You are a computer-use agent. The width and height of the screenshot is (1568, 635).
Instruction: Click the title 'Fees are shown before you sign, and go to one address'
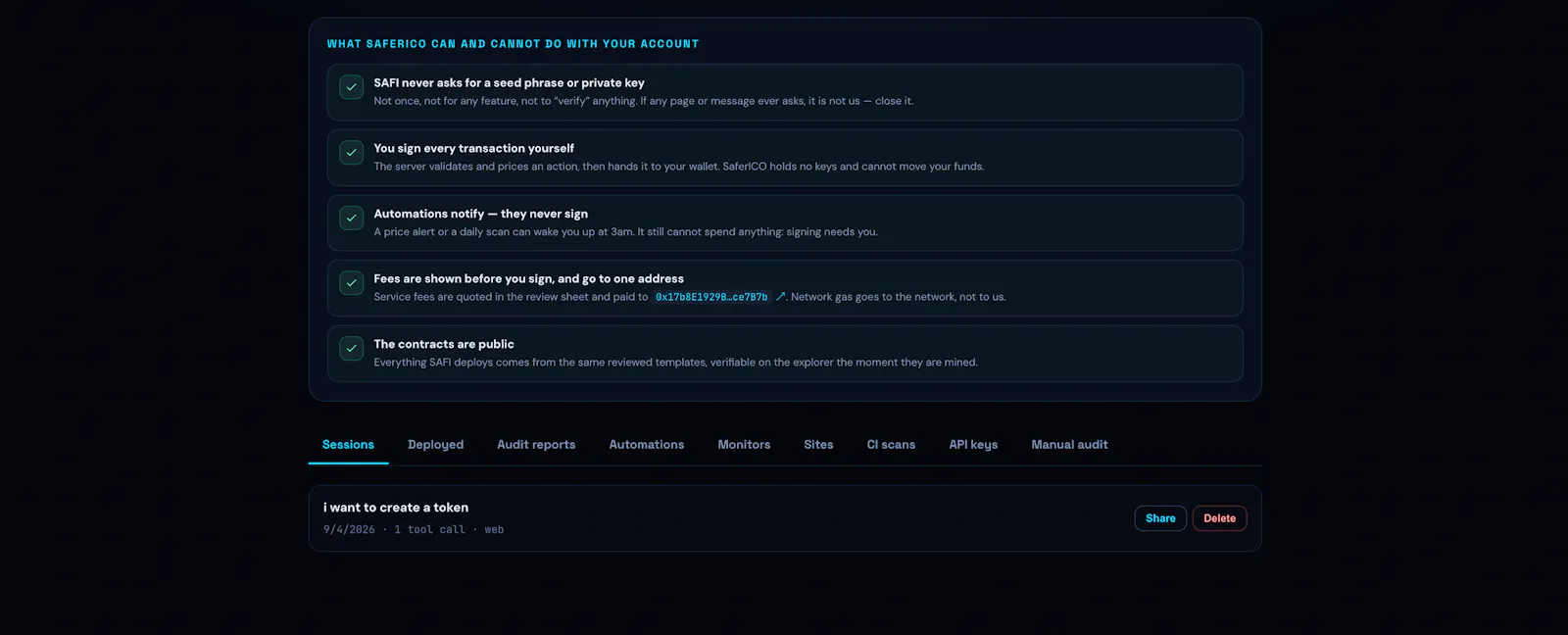[528, 279]
